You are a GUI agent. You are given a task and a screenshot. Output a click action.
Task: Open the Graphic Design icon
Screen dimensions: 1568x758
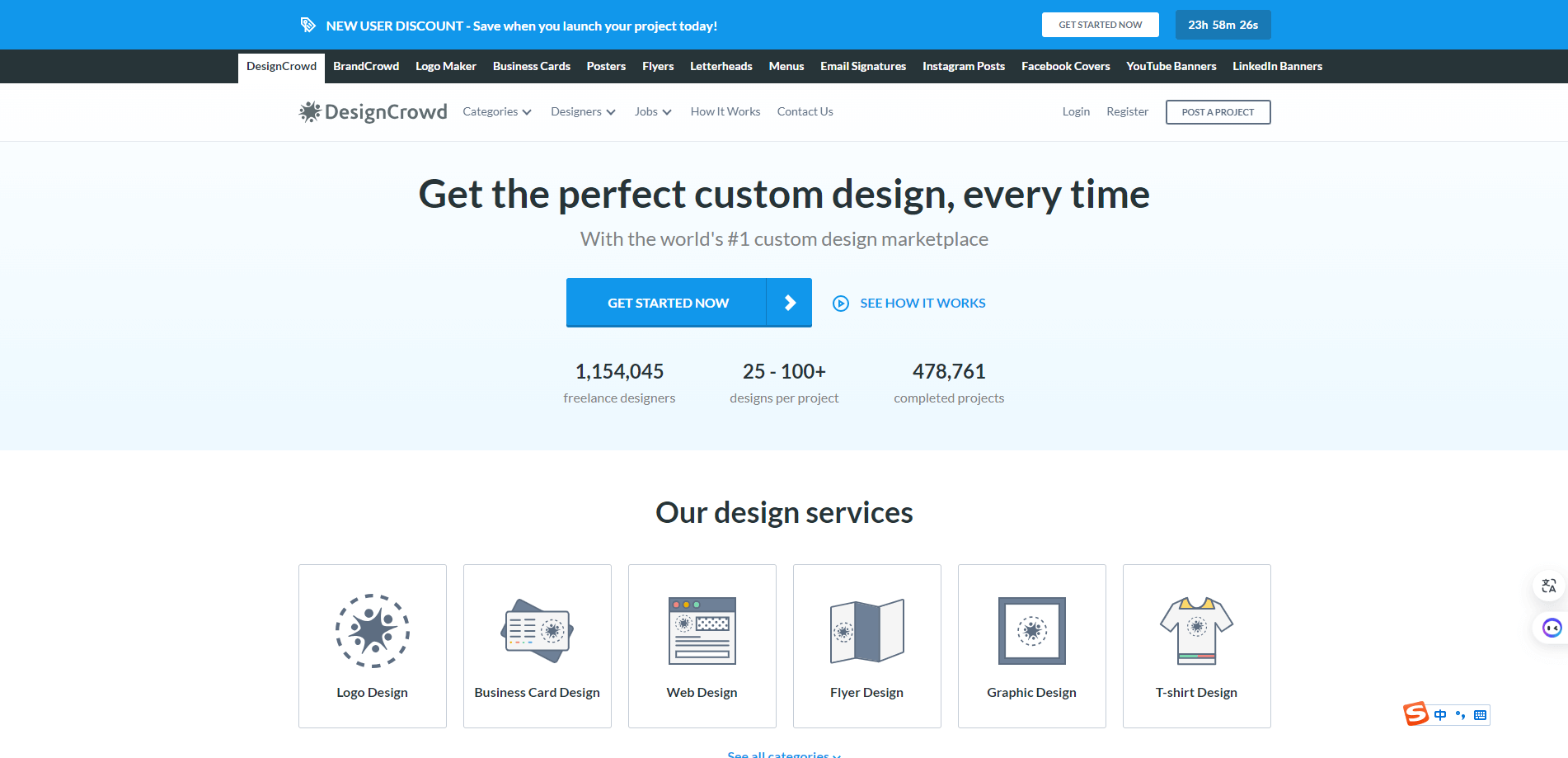pyautogui.click(x=1032, y=631)
